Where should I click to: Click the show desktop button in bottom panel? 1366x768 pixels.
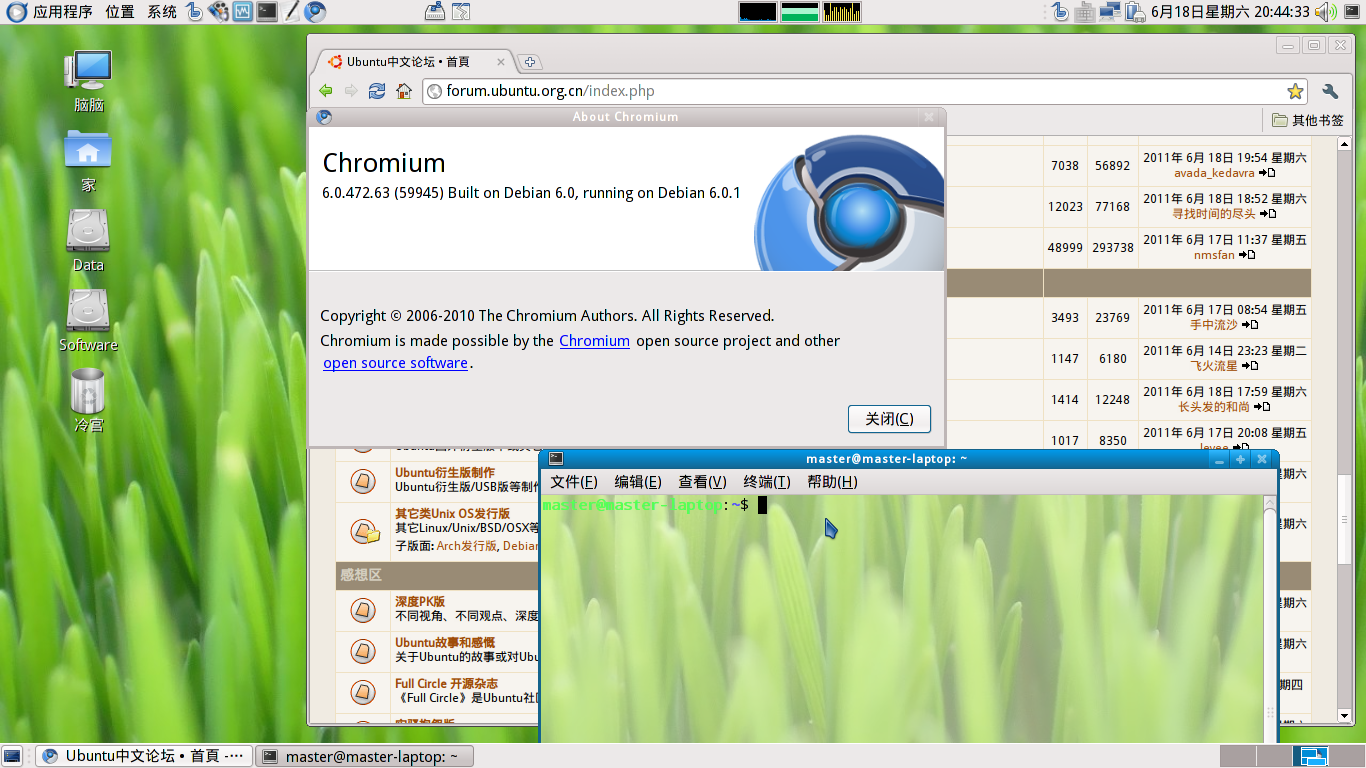pos(14,756)
